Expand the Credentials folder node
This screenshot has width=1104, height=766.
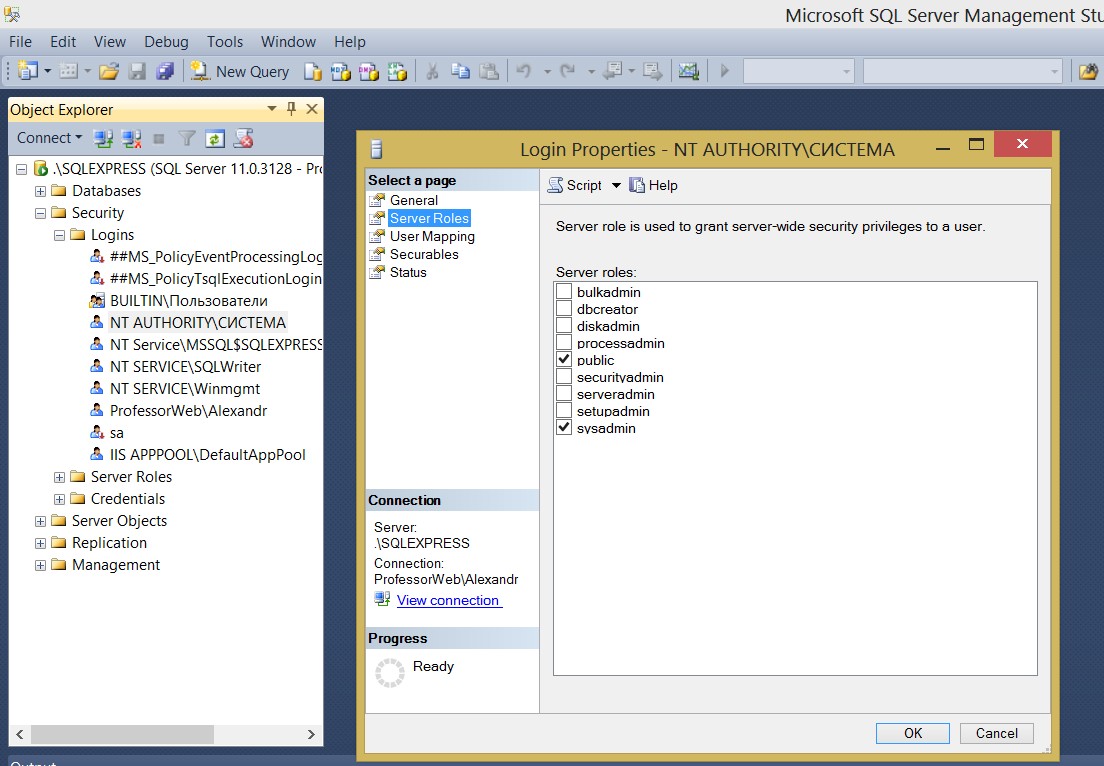[59, 499]
